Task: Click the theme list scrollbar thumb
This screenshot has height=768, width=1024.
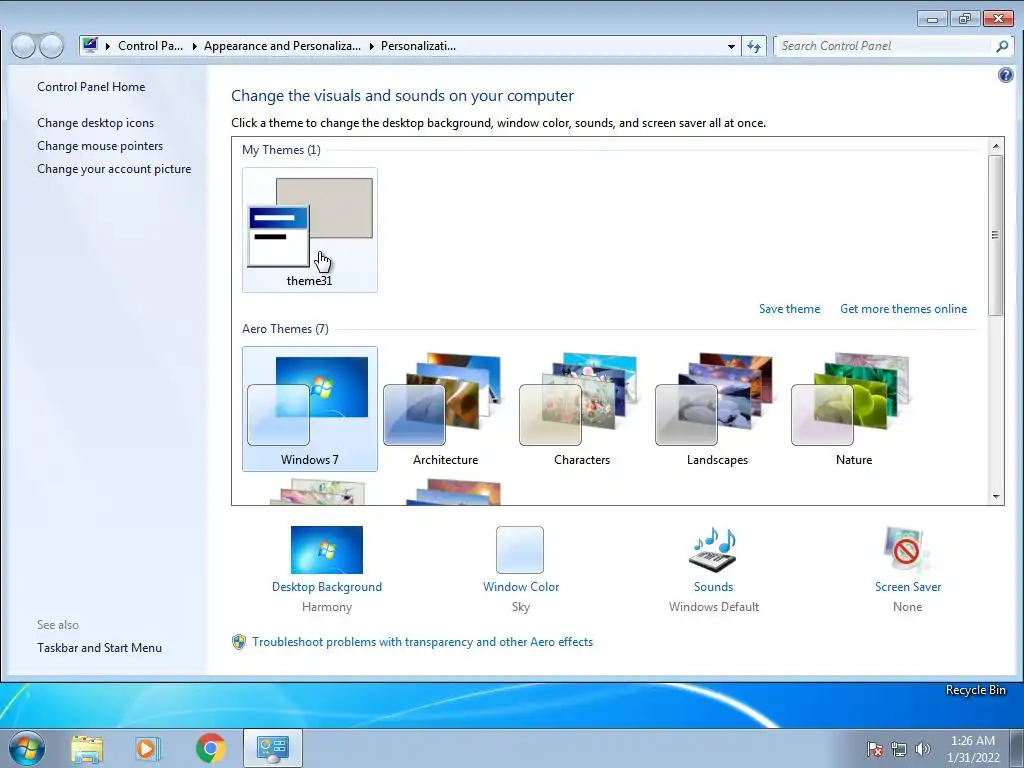Action: click(x=996, y=235)
